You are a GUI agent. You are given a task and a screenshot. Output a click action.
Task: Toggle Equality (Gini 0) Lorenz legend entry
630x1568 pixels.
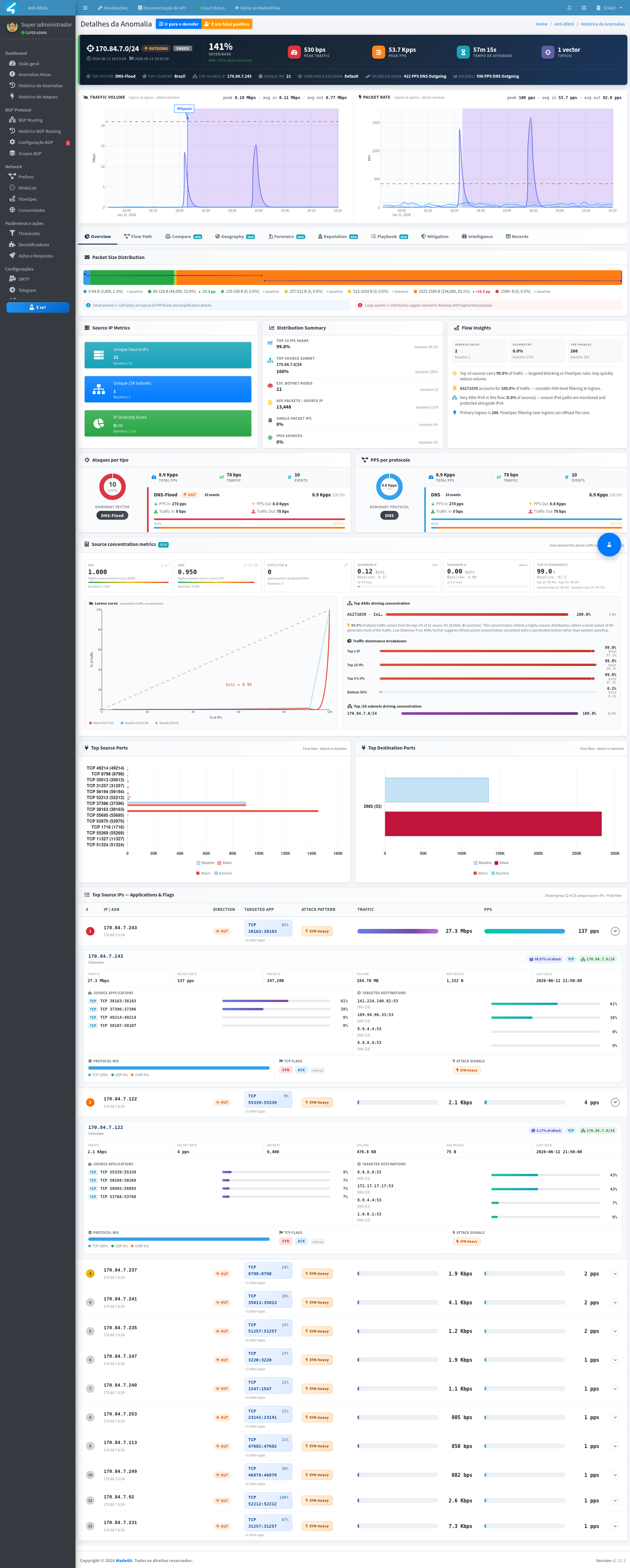pyautogui.click(x=167, y=723)
